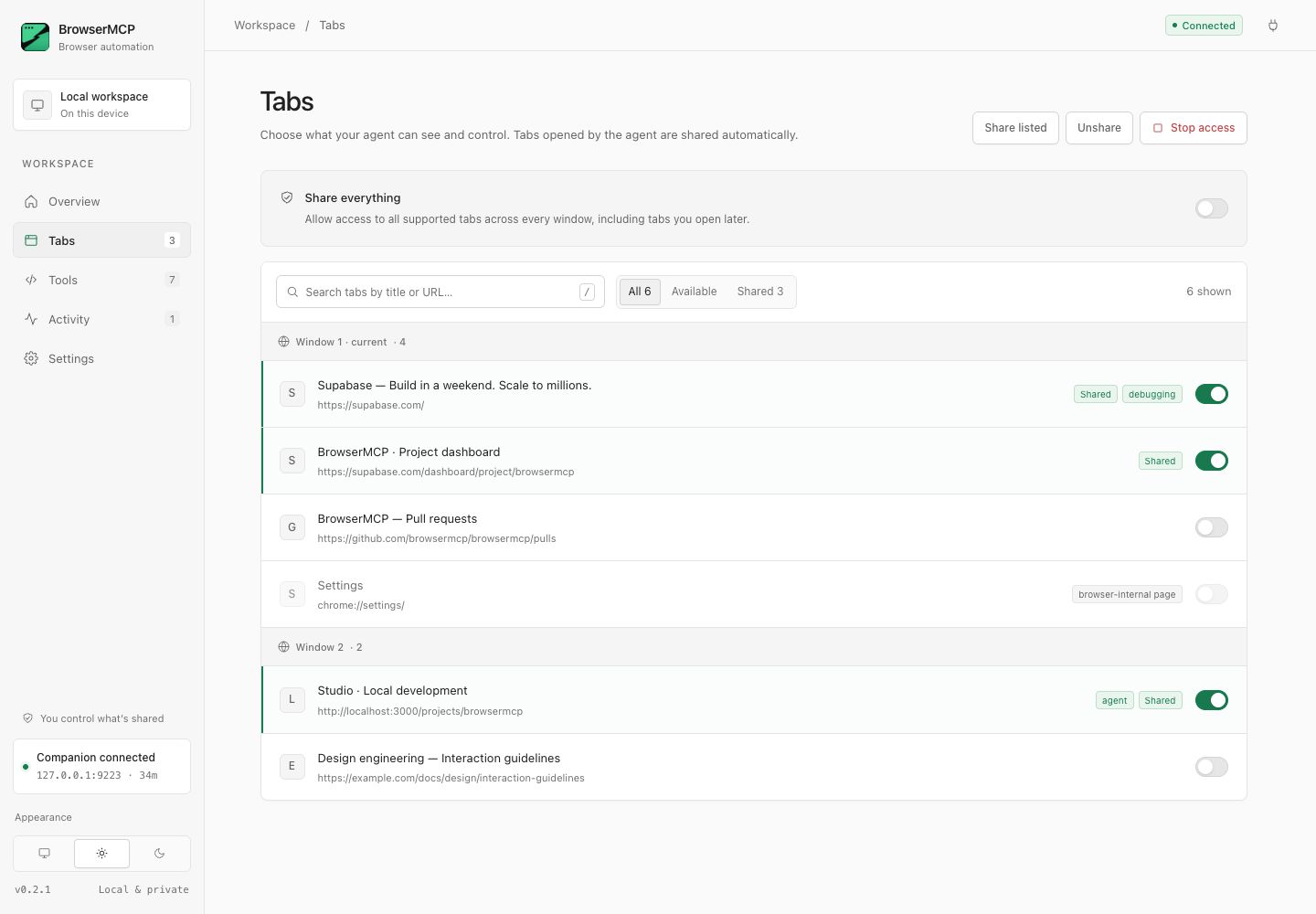This screenshot has width=1316, height=914.
Task: Enable sharing for BrowserMCP Pull requests
Action: click(x=1212, y=527)
